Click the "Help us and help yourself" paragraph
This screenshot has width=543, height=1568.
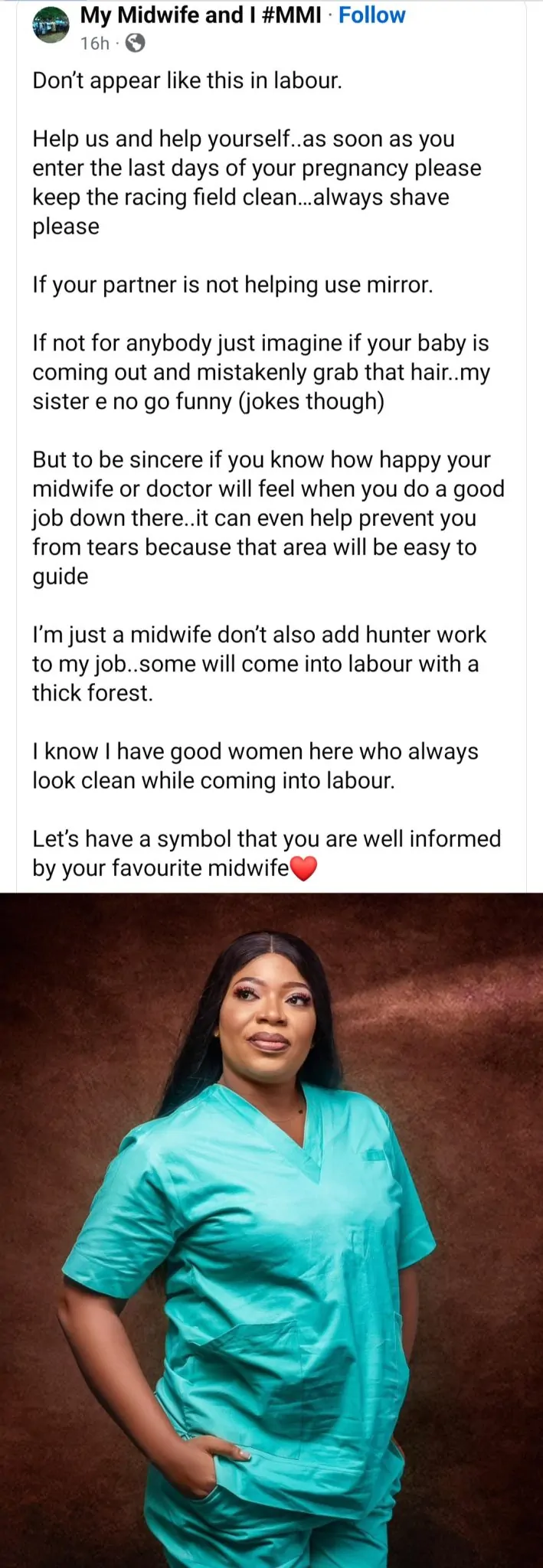pyautogui.click(x=257, y=182)
